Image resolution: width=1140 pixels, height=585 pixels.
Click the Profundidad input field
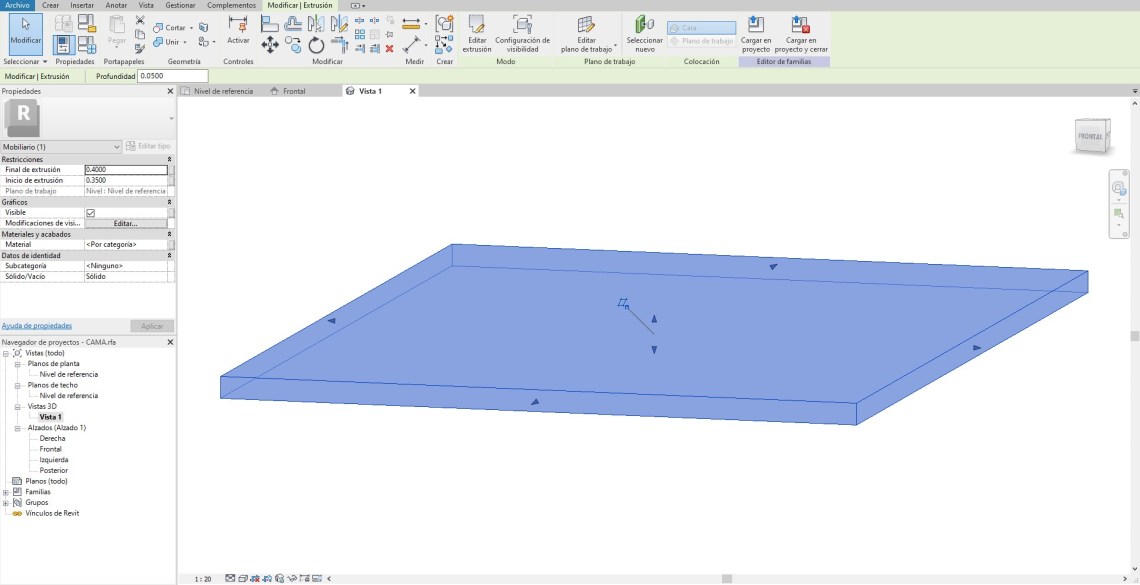click(x=172, y=76)
